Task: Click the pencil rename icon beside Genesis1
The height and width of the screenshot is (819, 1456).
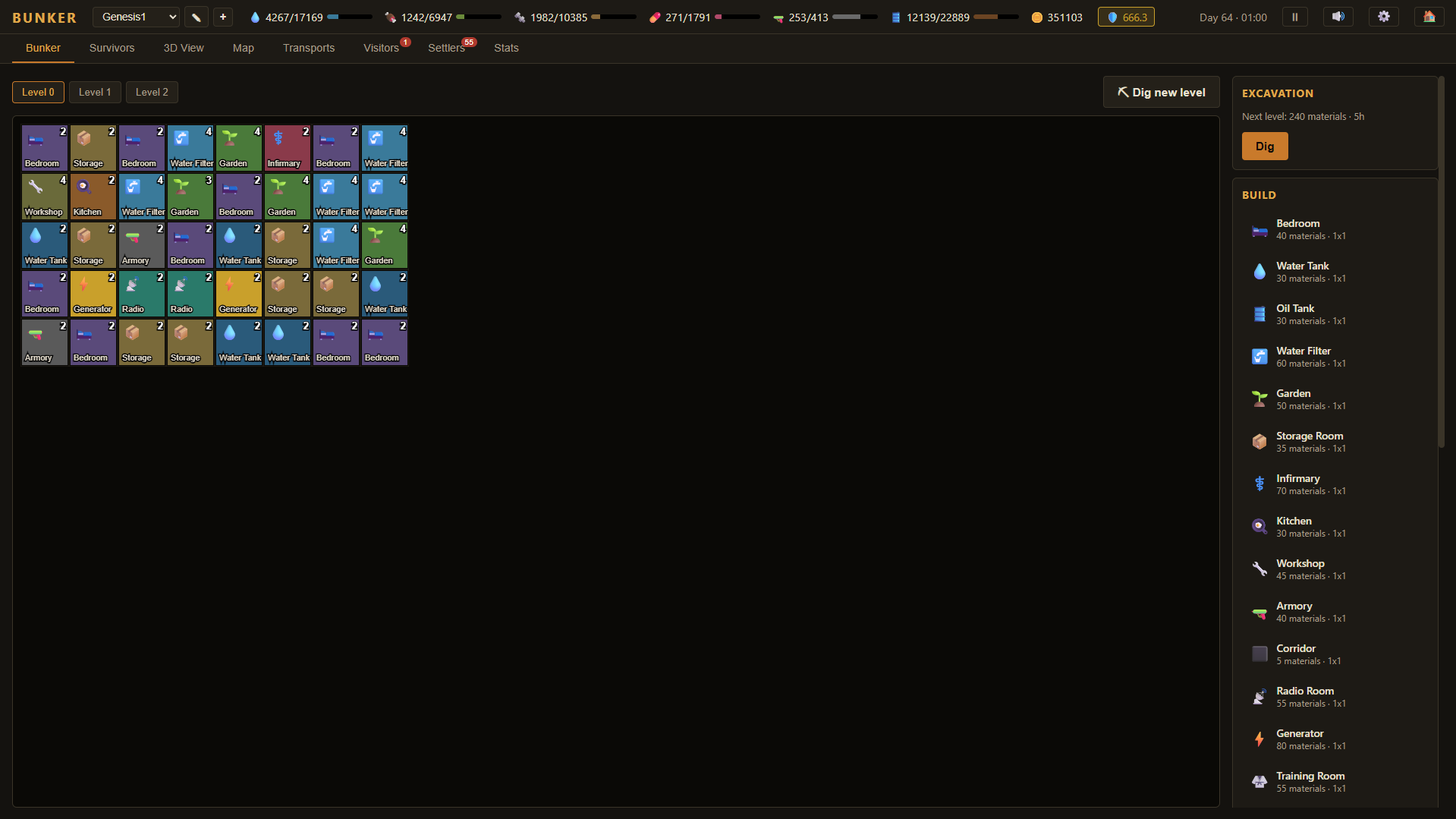Action: [x=197, y=17]
